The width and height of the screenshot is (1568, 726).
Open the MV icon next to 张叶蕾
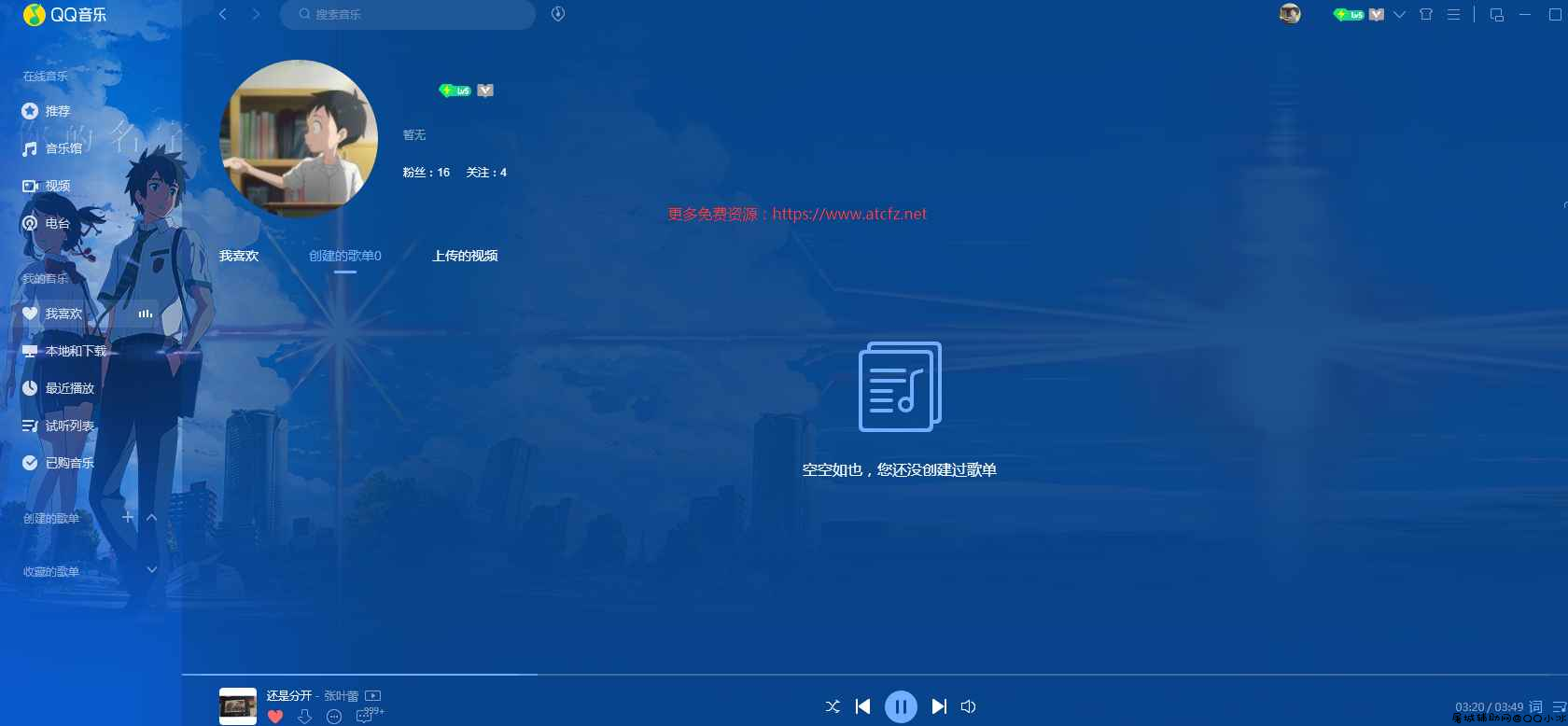coord(372,695)
